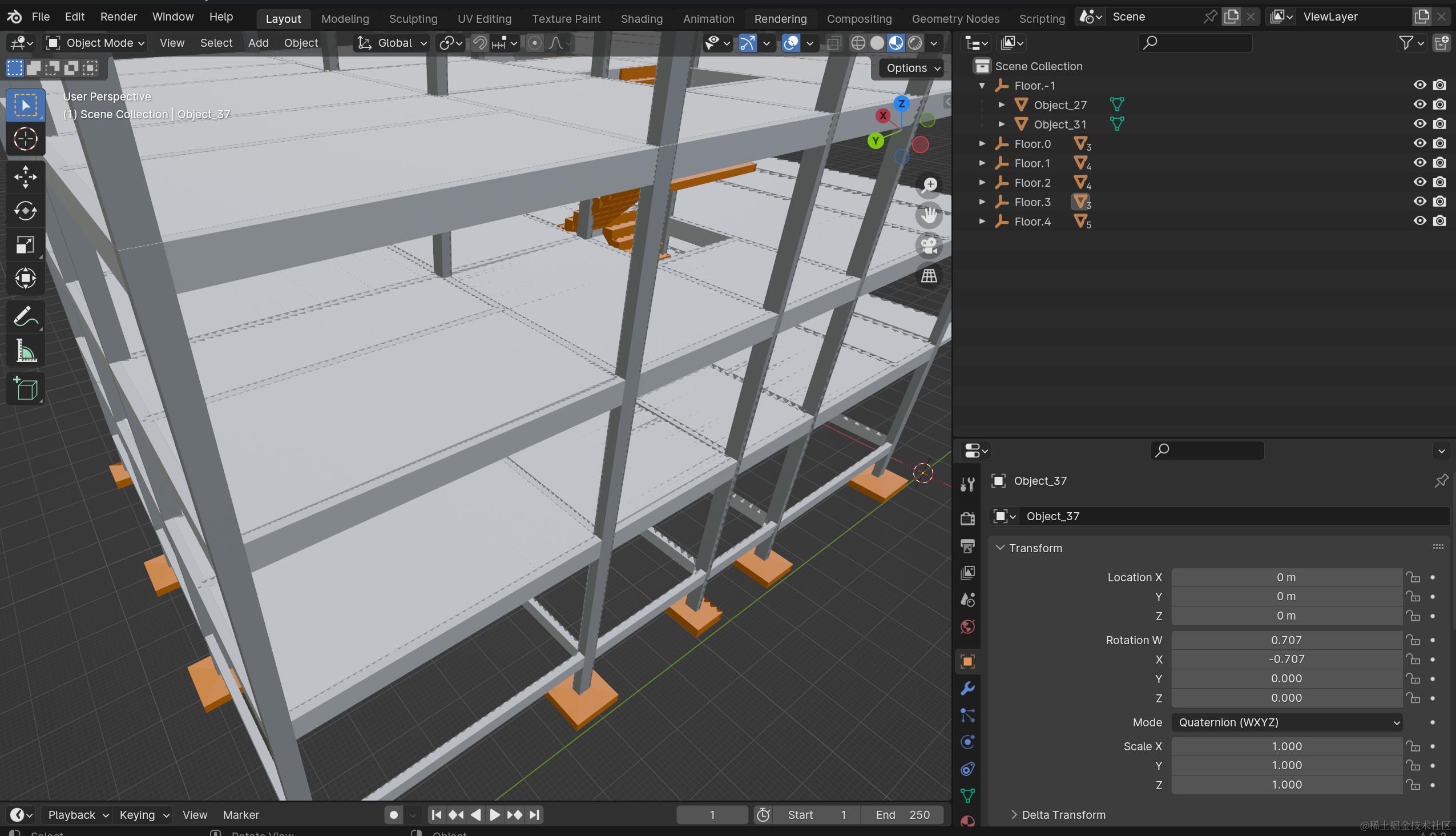This screenshot has height=836, width=1456.
Task: Expand the Object_27 tree item
Action: [x=1003, y=104]
